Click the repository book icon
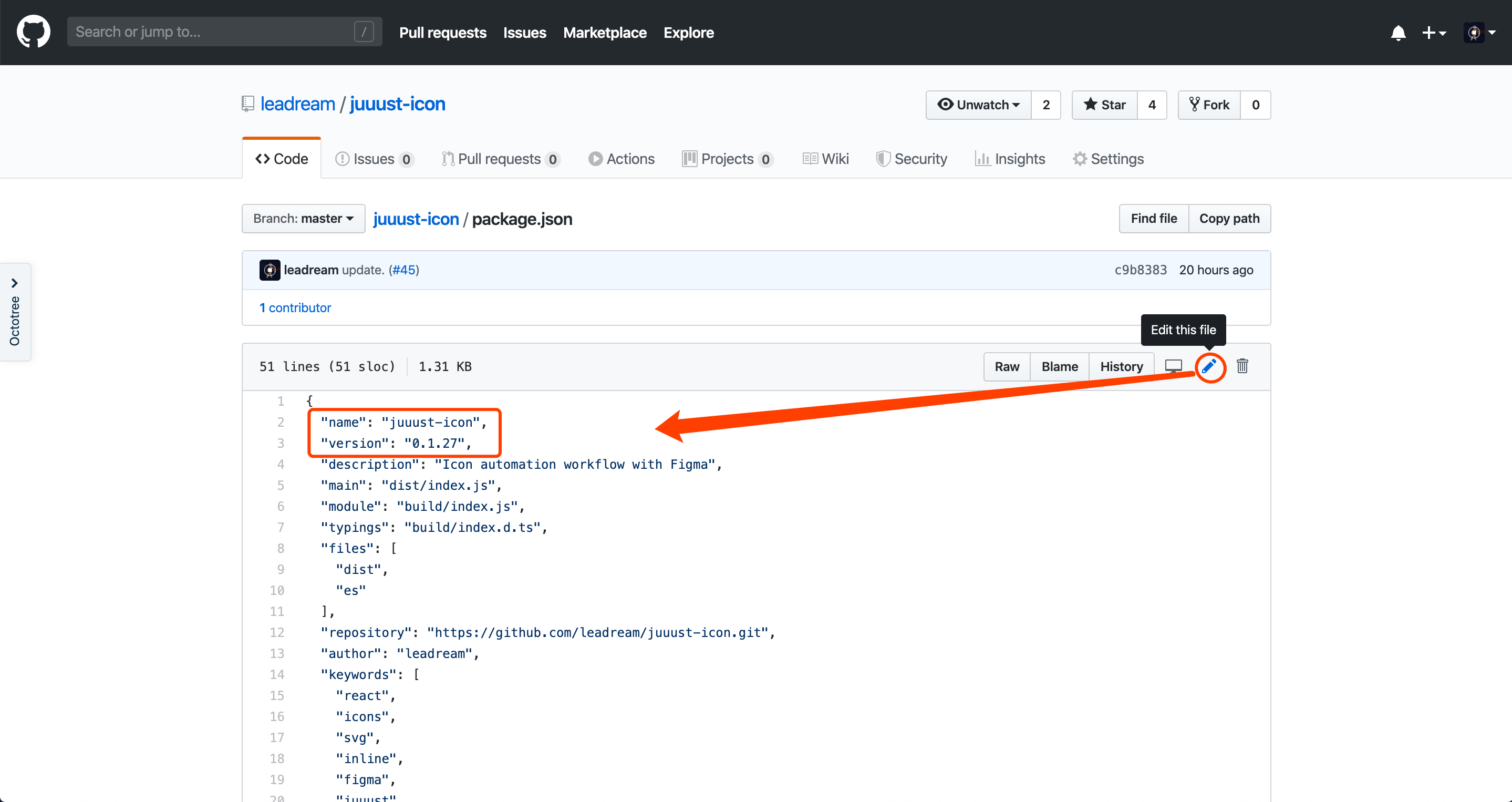 (247, 105)
